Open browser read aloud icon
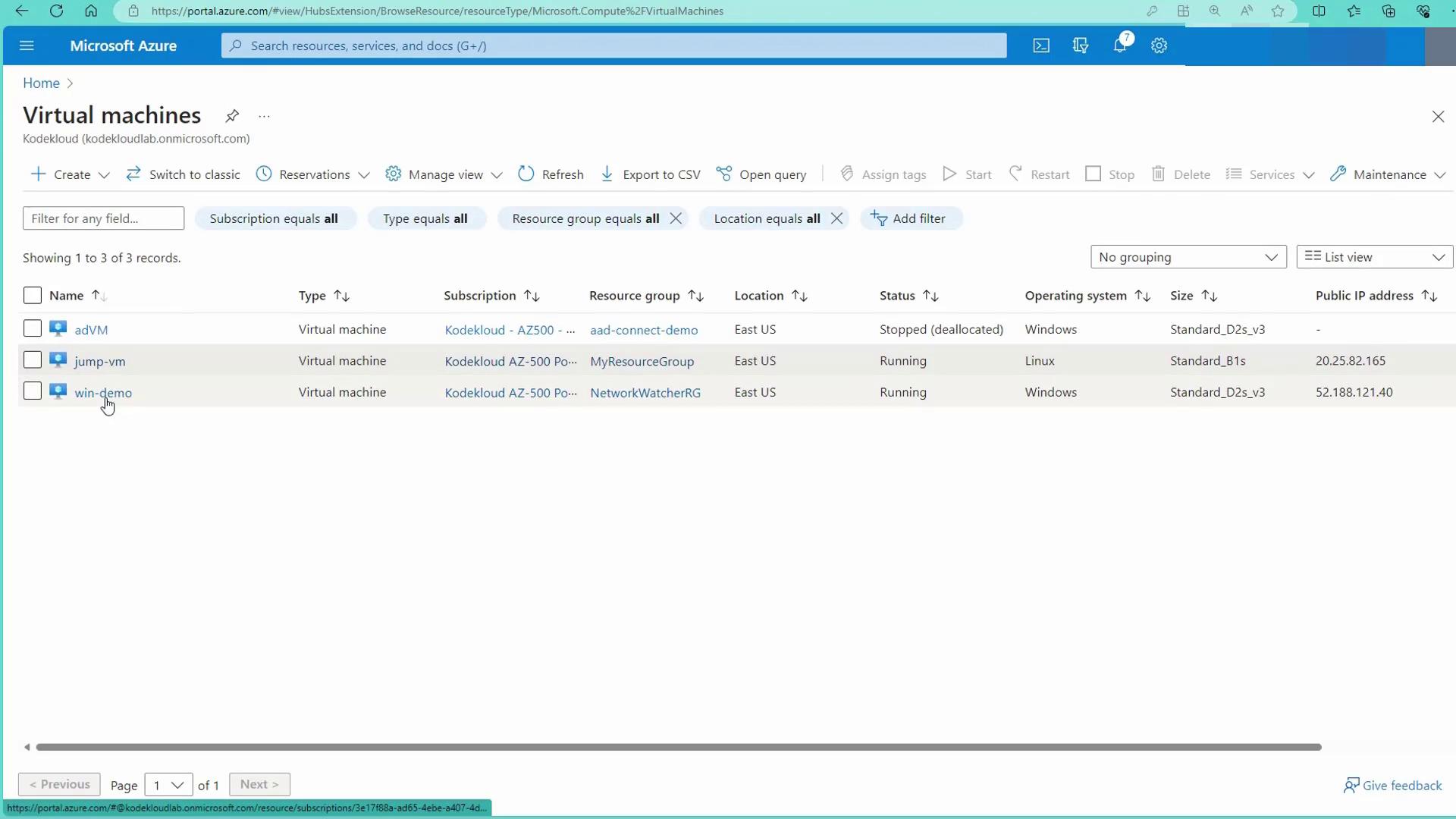The image size is (1456, 819). pos(1246,11)
